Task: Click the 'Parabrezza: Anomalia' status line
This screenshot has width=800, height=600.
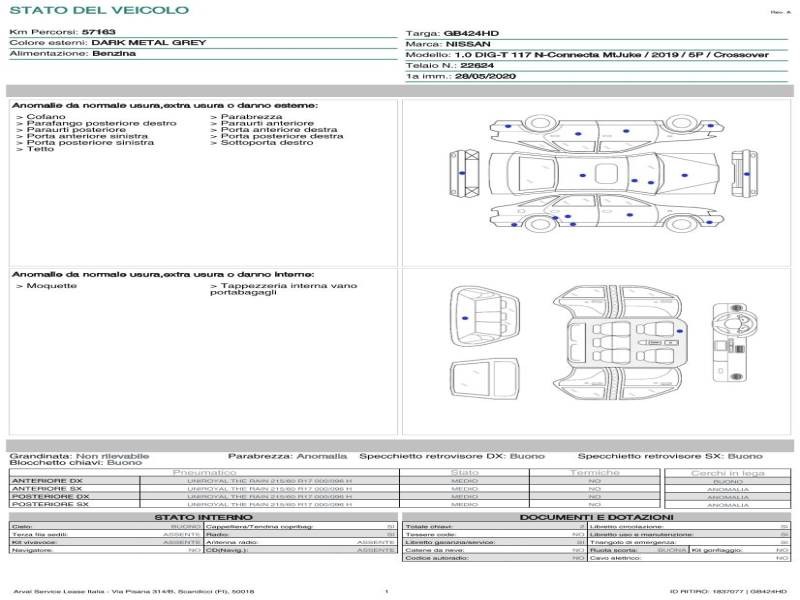Action: (287, 456)
